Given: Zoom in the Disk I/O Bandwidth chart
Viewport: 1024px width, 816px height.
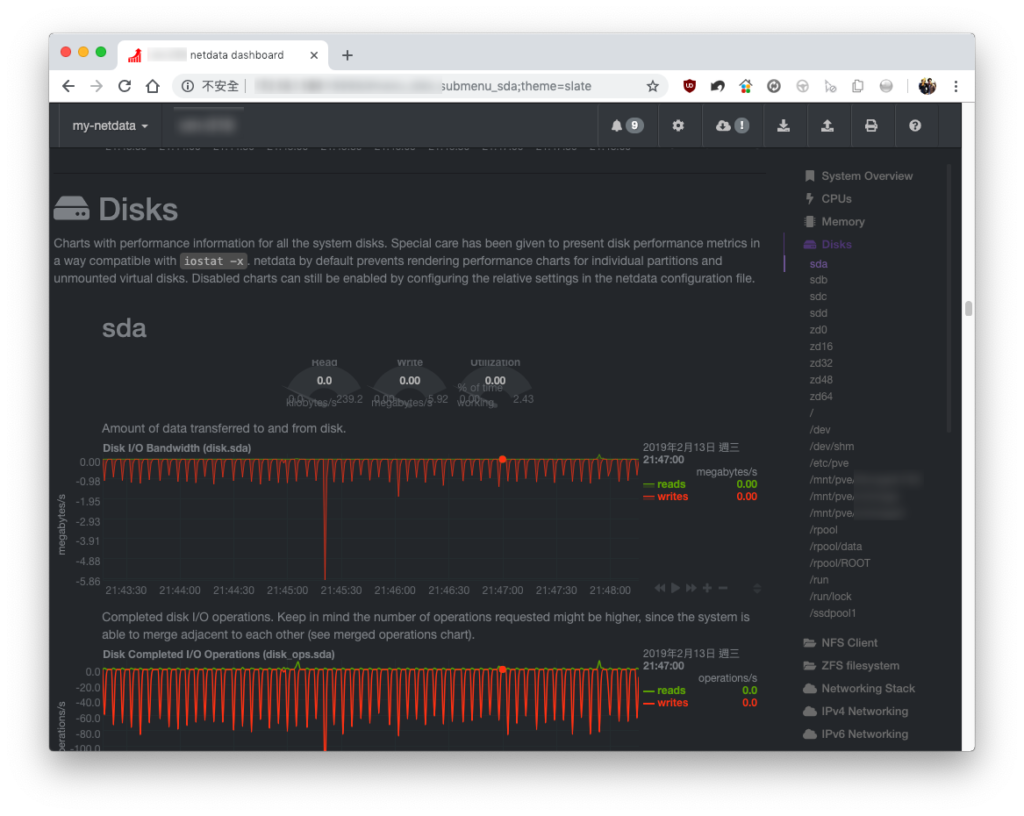Looking at the screenshot, I should point(707,588).
